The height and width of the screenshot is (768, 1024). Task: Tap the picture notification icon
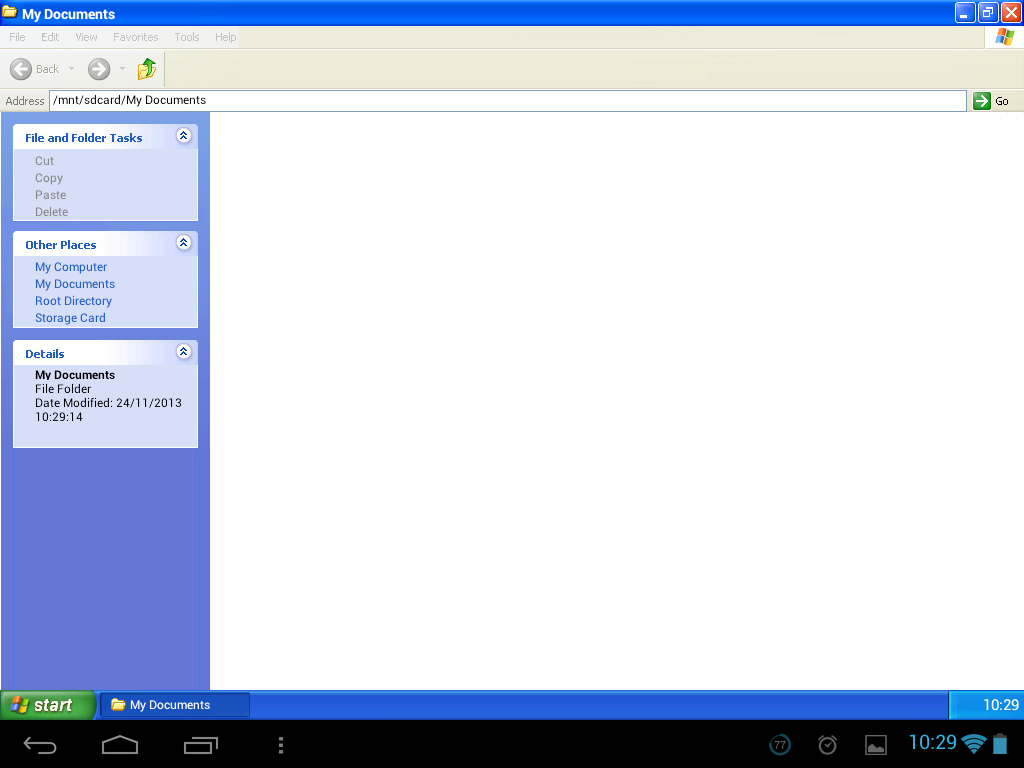tap(876, 744)
